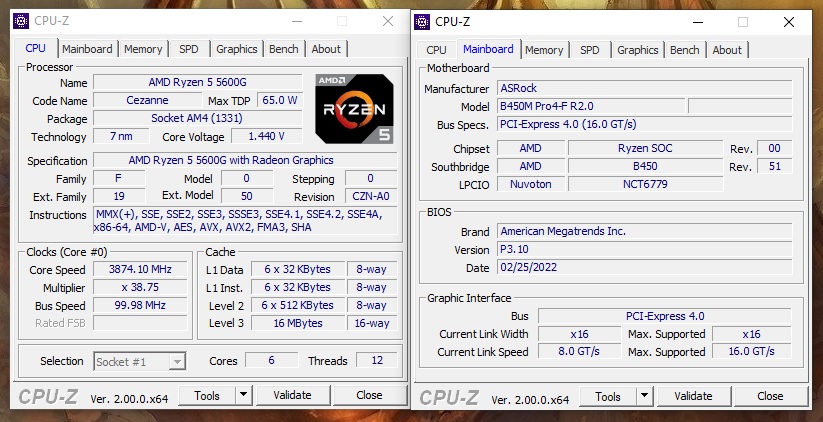Click BIOS Version value P3.10
Screen dimensions: 823x422
[645, 249]
